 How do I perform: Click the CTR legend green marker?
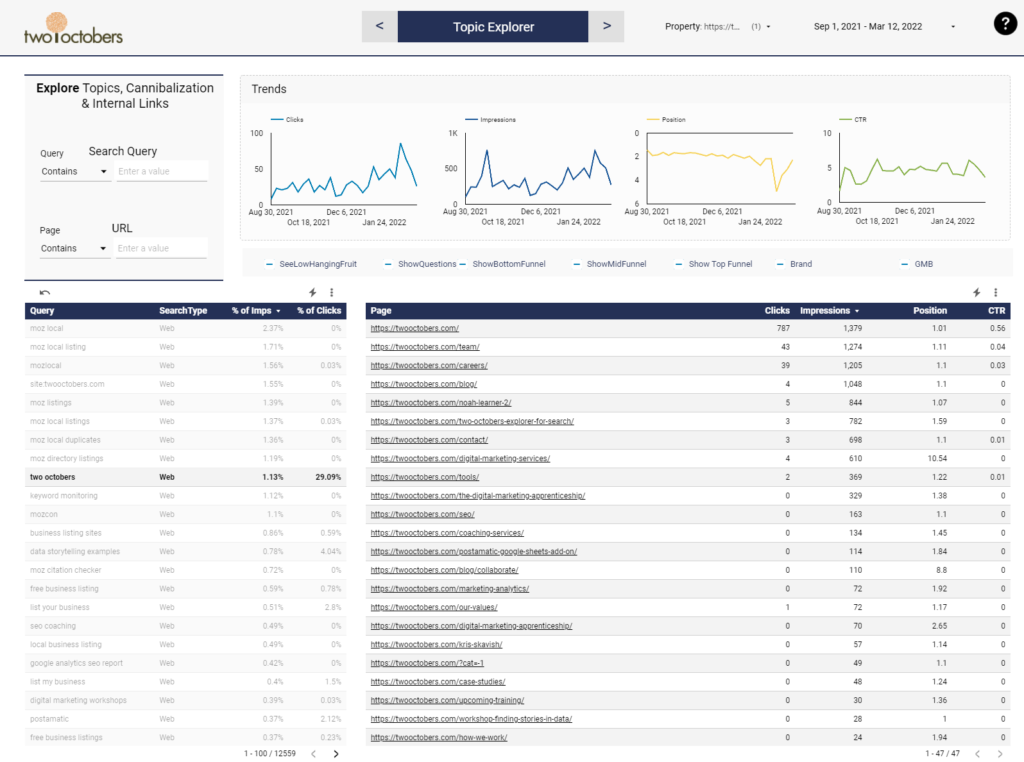[845, 119]
